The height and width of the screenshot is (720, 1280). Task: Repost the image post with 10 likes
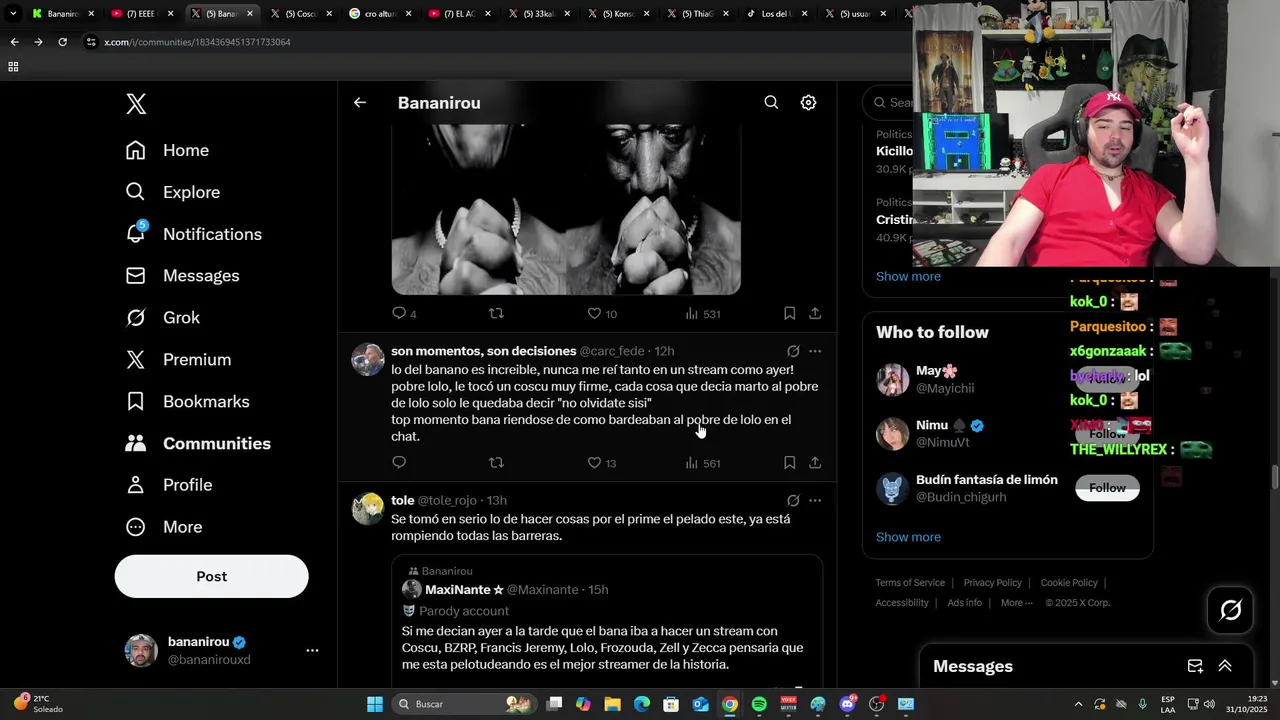tap(496, 313)
